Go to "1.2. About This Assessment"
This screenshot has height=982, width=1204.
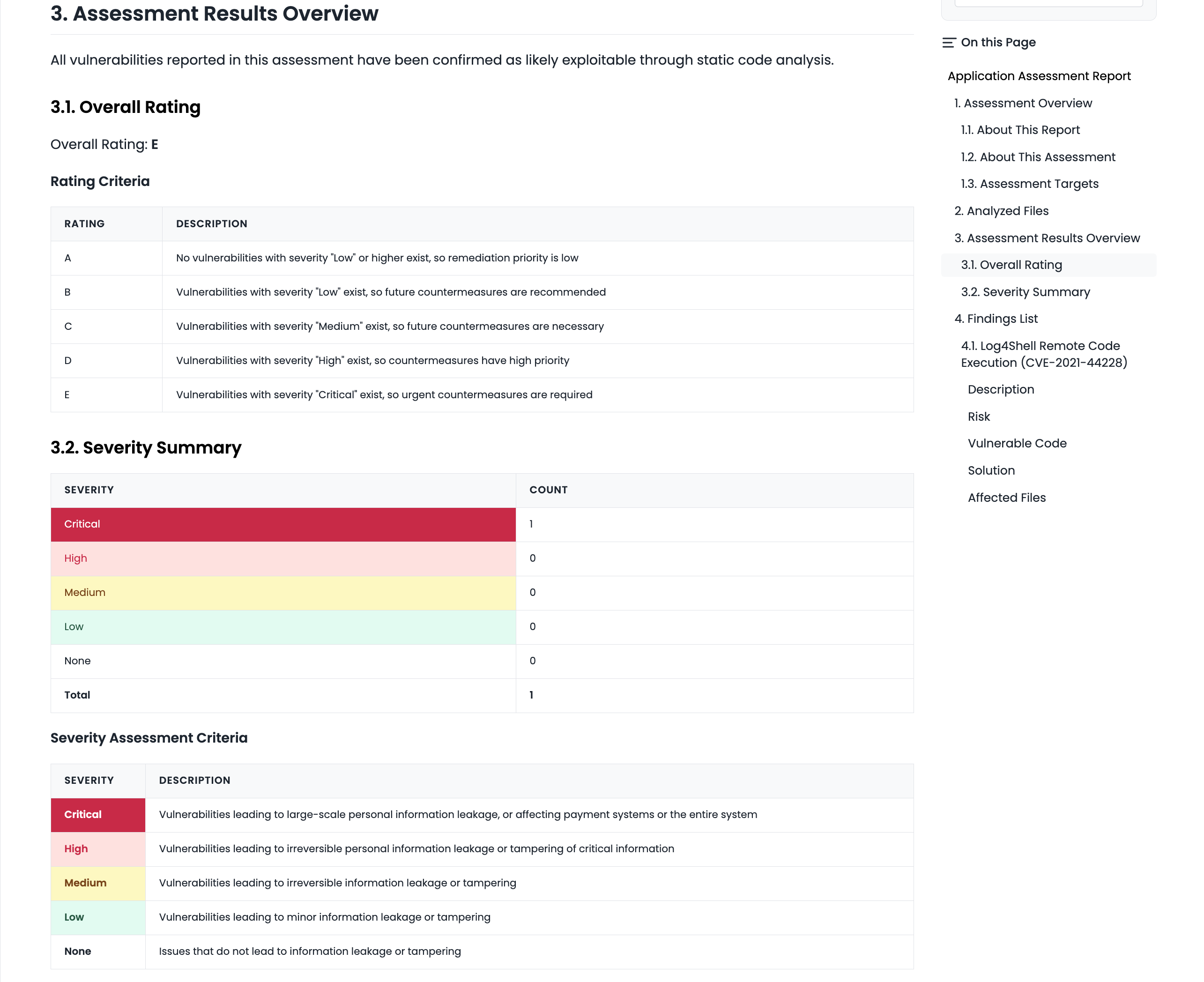click(1038, 156)
